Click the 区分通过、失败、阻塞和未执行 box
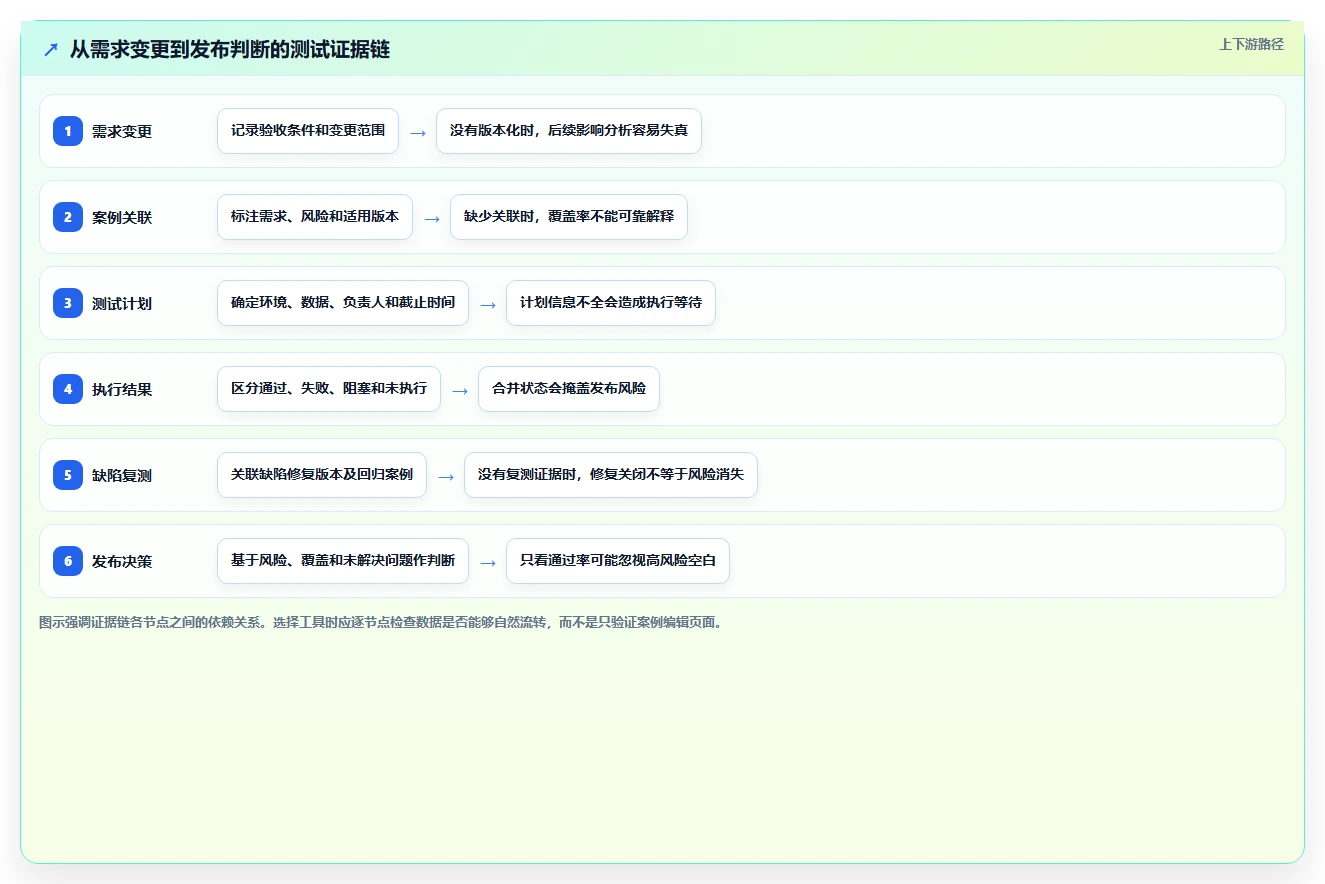This screenshot has width=1325, height=884. 329,389
